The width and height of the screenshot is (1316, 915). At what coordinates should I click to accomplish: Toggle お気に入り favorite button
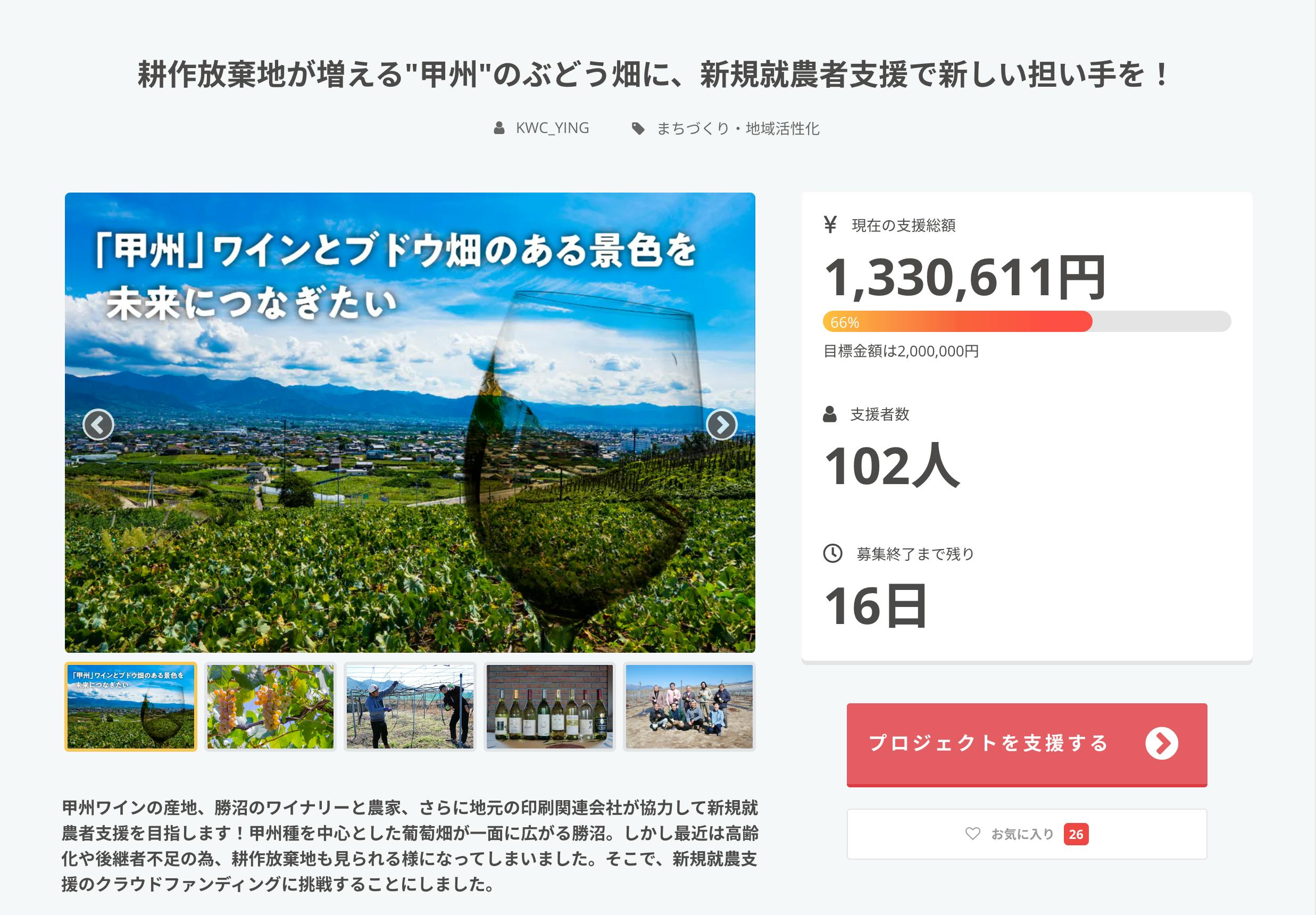(x=1023, y=834)
